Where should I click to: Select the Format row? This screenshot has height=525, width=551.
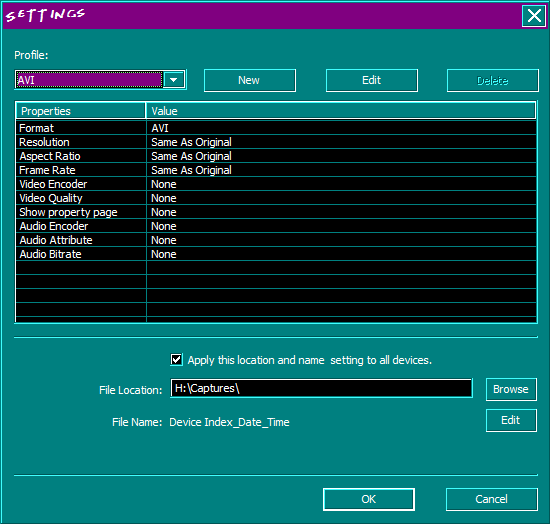click(x=276, y=128)
